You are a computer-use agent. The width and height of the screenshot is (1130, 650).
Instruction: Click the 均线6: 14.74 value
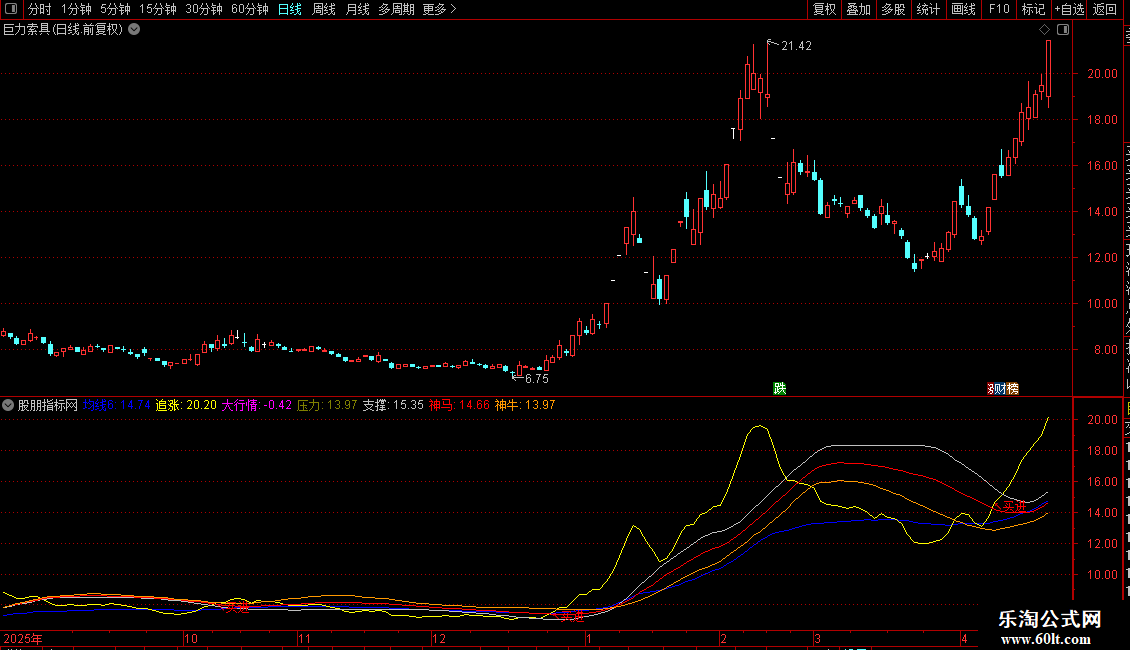[117, 405]
